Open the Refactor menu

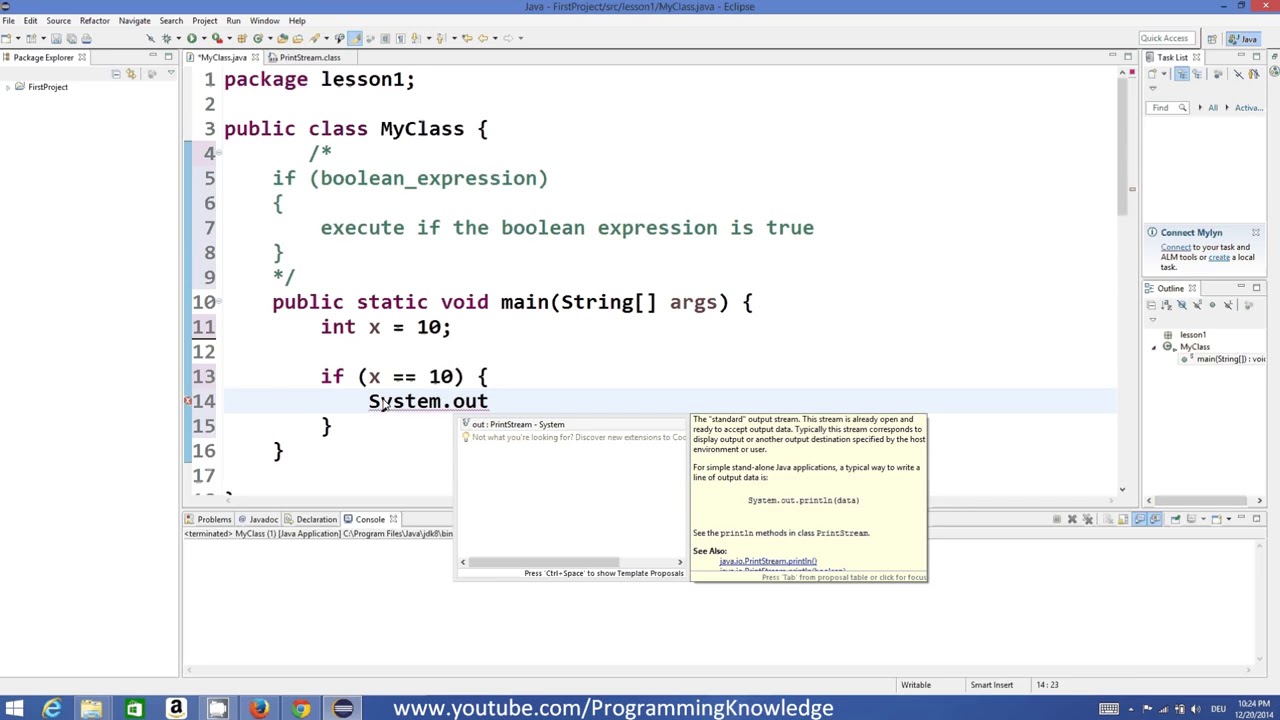(94, 20)
